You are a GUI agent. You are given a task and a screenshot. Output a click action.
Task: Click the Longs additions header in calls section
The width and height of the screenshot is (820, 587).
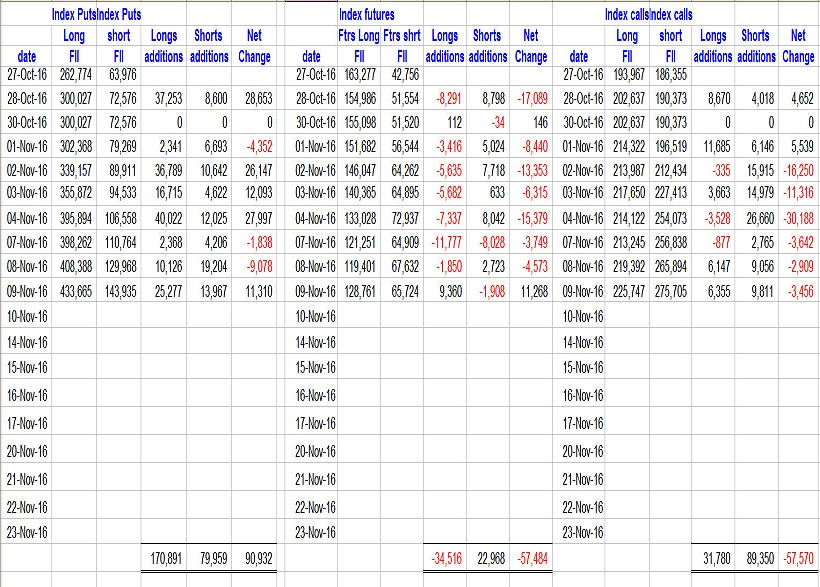coord(713,45)
